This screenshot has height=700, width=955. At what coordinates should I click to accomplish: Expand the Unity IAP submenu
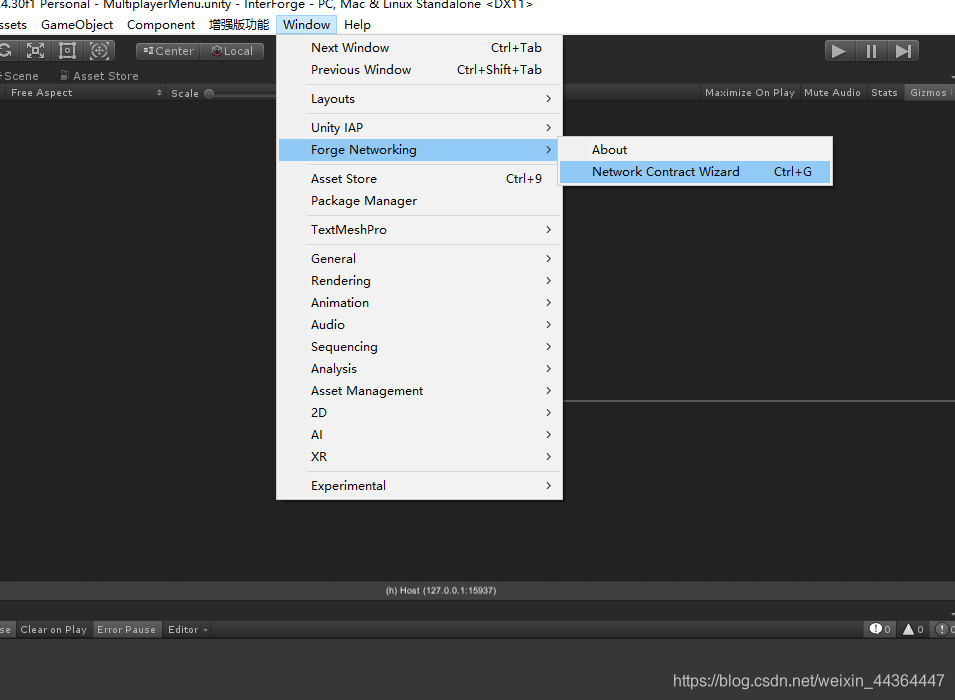[x=419, y=127]
